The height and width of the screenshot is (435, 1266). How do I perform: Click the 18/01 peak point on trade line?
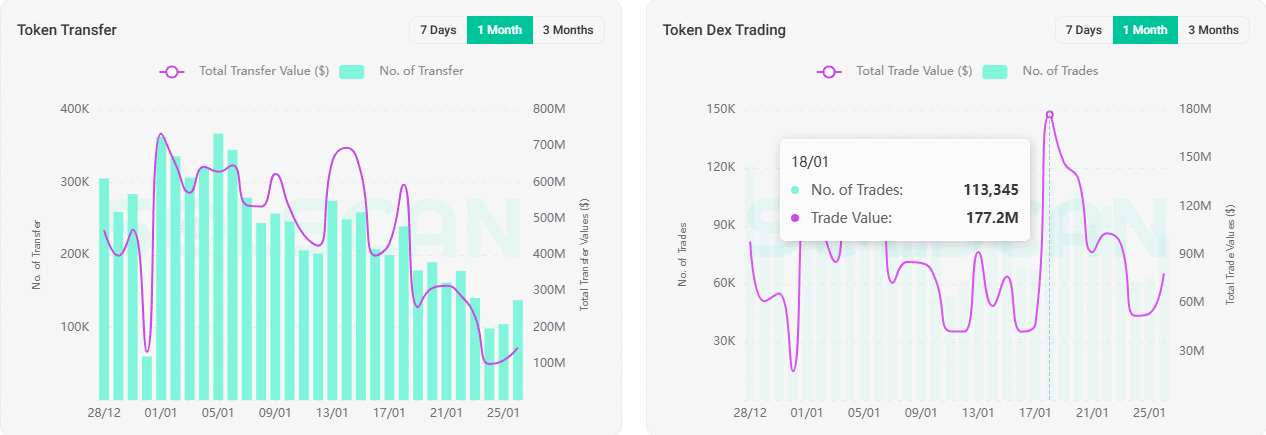[x=1050, y=115]
